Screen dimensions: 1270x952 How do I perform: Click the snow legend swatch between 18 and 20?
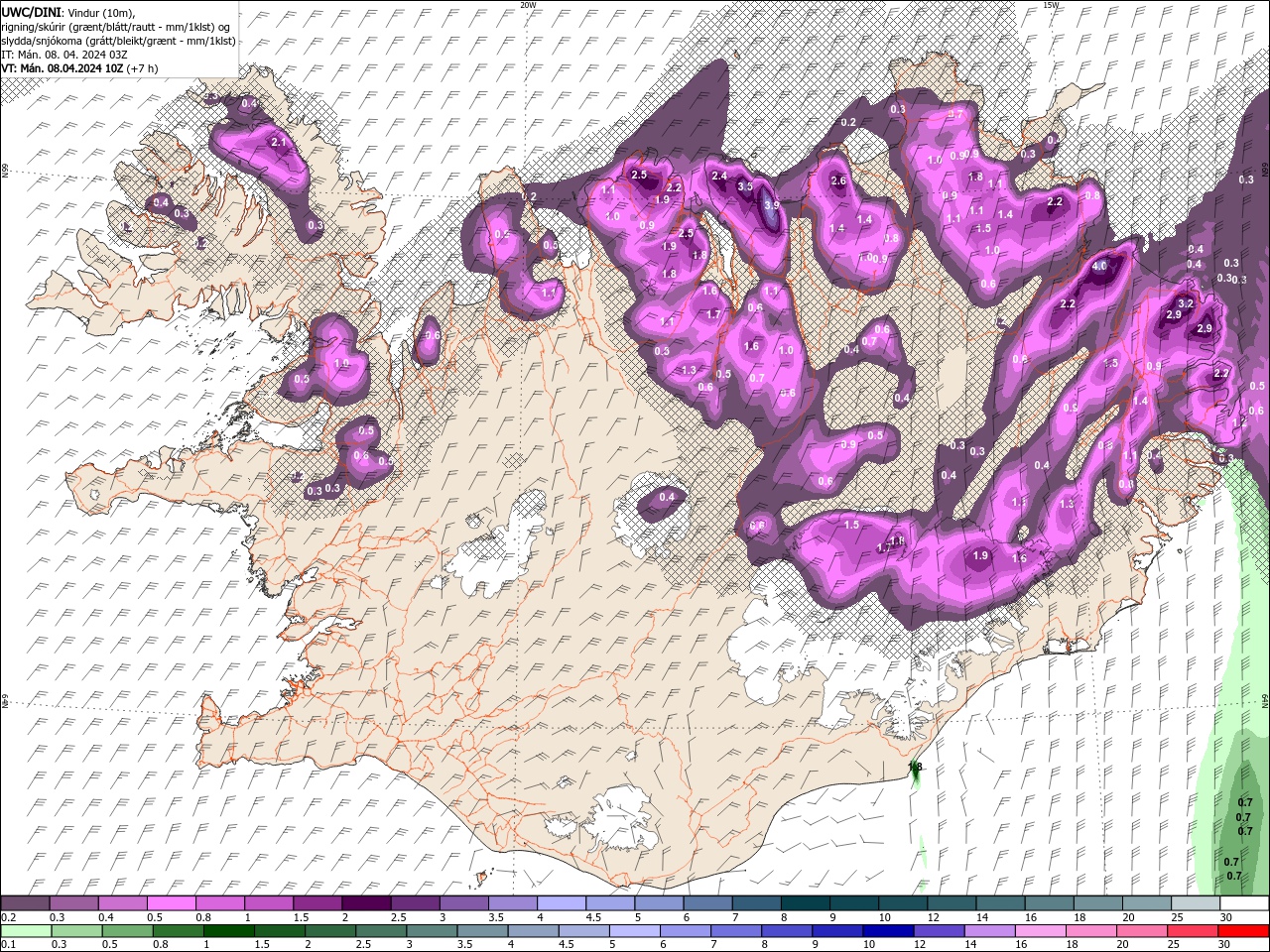pos(1097,903)
